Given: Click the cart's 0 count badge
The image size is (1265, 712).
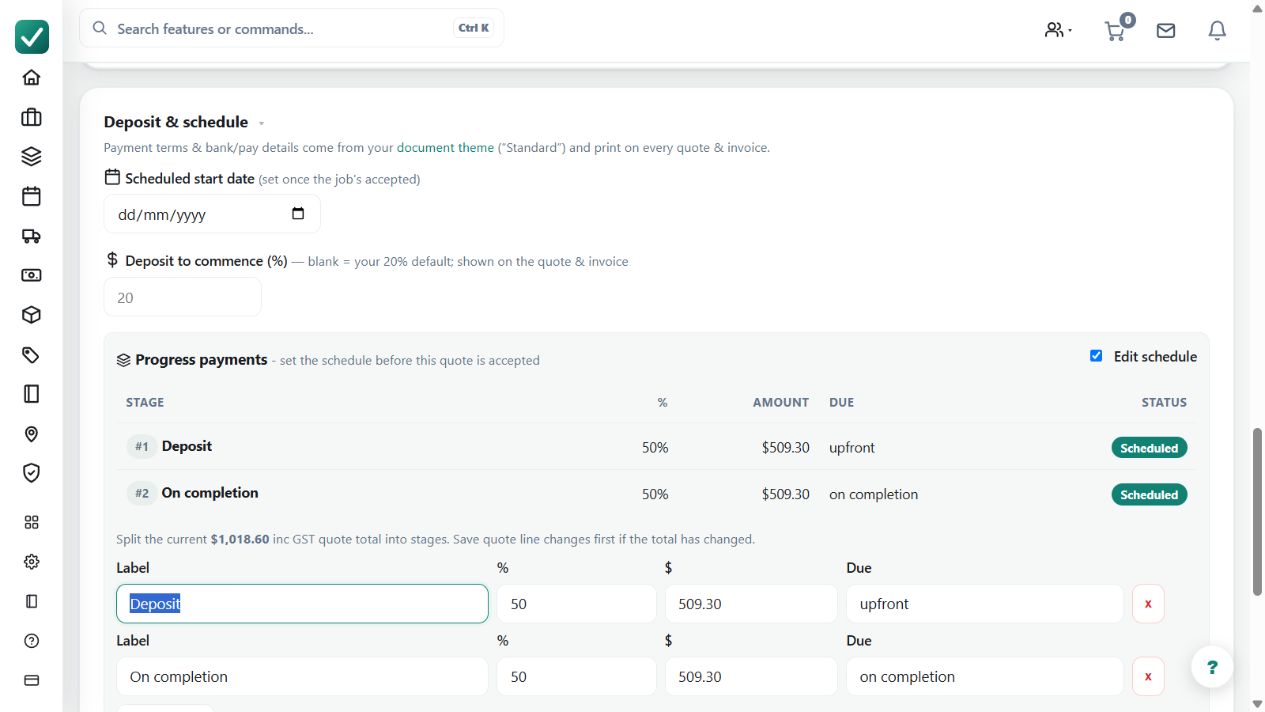Looking at the screenshot, I should pyautogui.click(x=1127, y=19).
